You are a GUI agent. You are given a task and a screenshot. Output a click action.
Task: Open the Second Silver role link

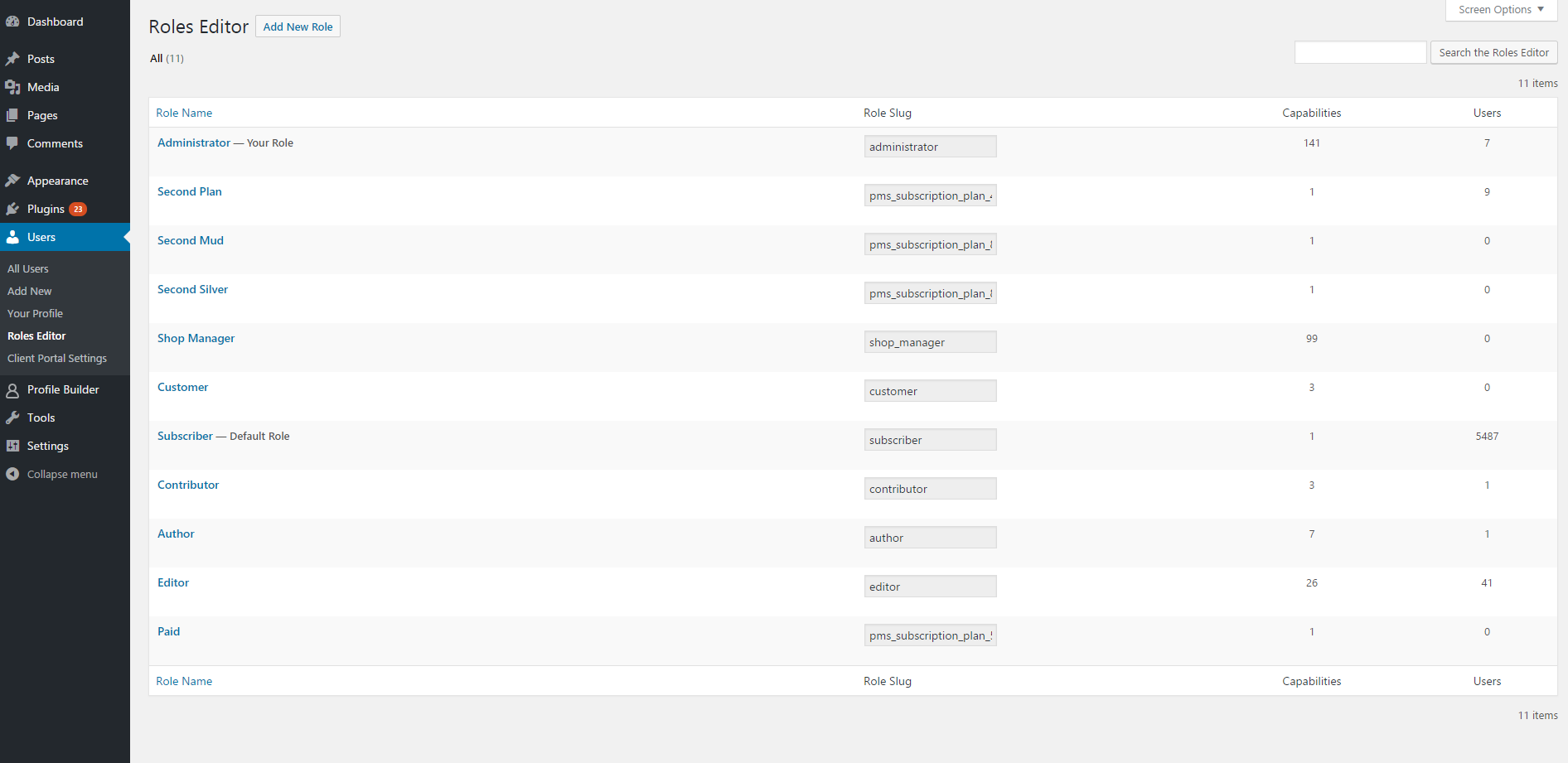192,289
